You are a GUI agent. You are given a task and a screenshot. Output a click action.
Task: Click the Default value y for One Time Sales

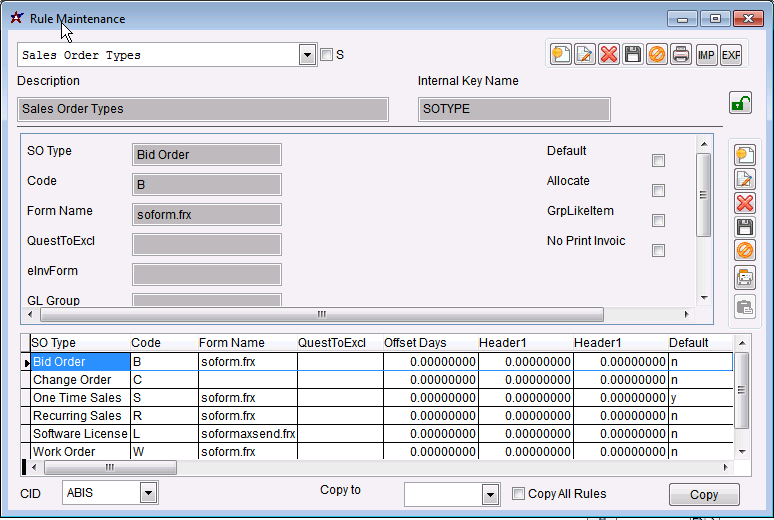(700, 398)
